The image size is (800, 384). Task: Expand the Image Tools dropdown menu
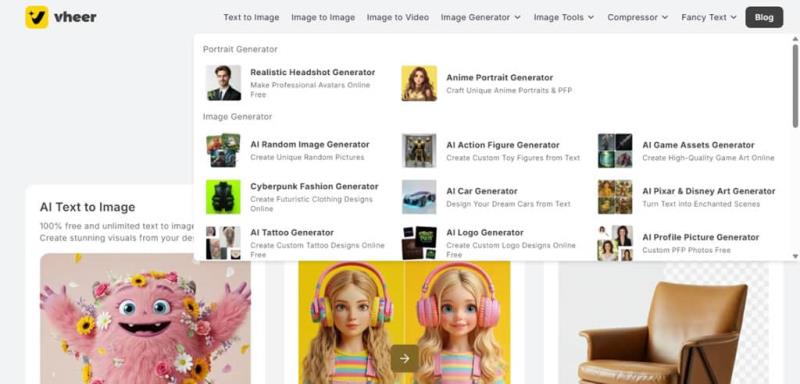coord(564,17)
